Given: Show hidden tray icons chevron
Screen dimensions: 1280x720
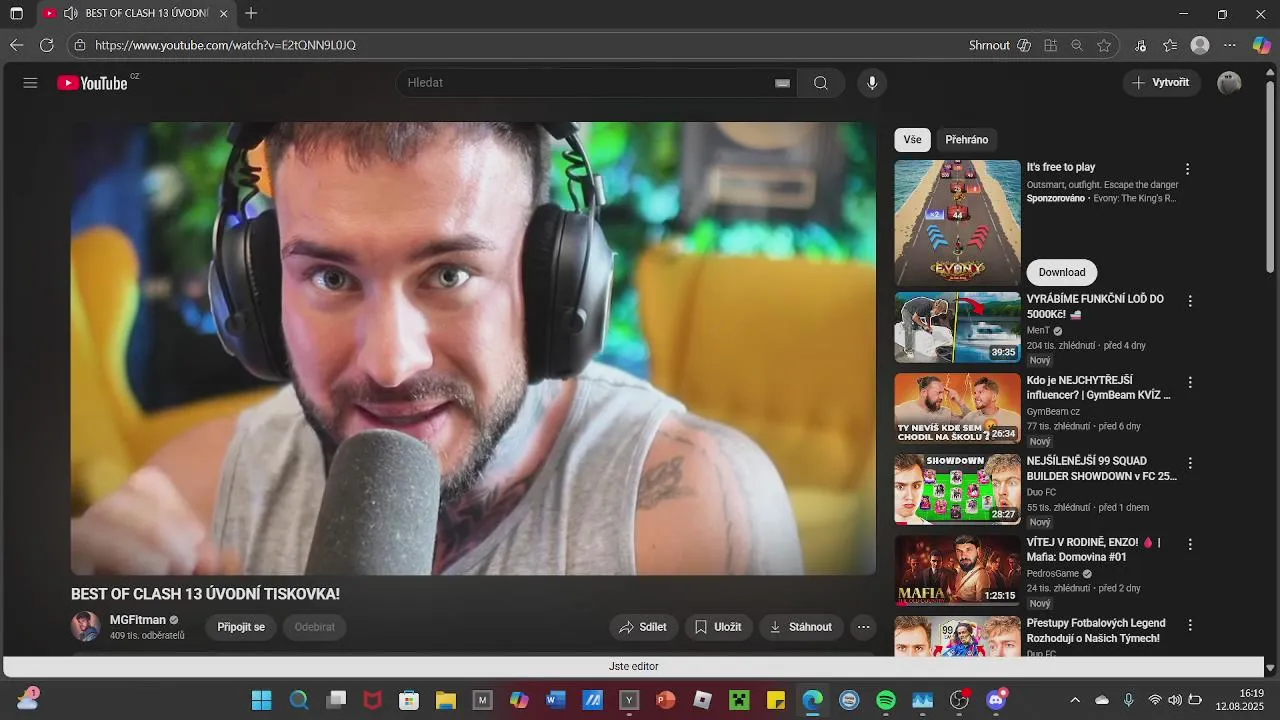Looking at the screenshot, I should click(x=1075, y=700).
